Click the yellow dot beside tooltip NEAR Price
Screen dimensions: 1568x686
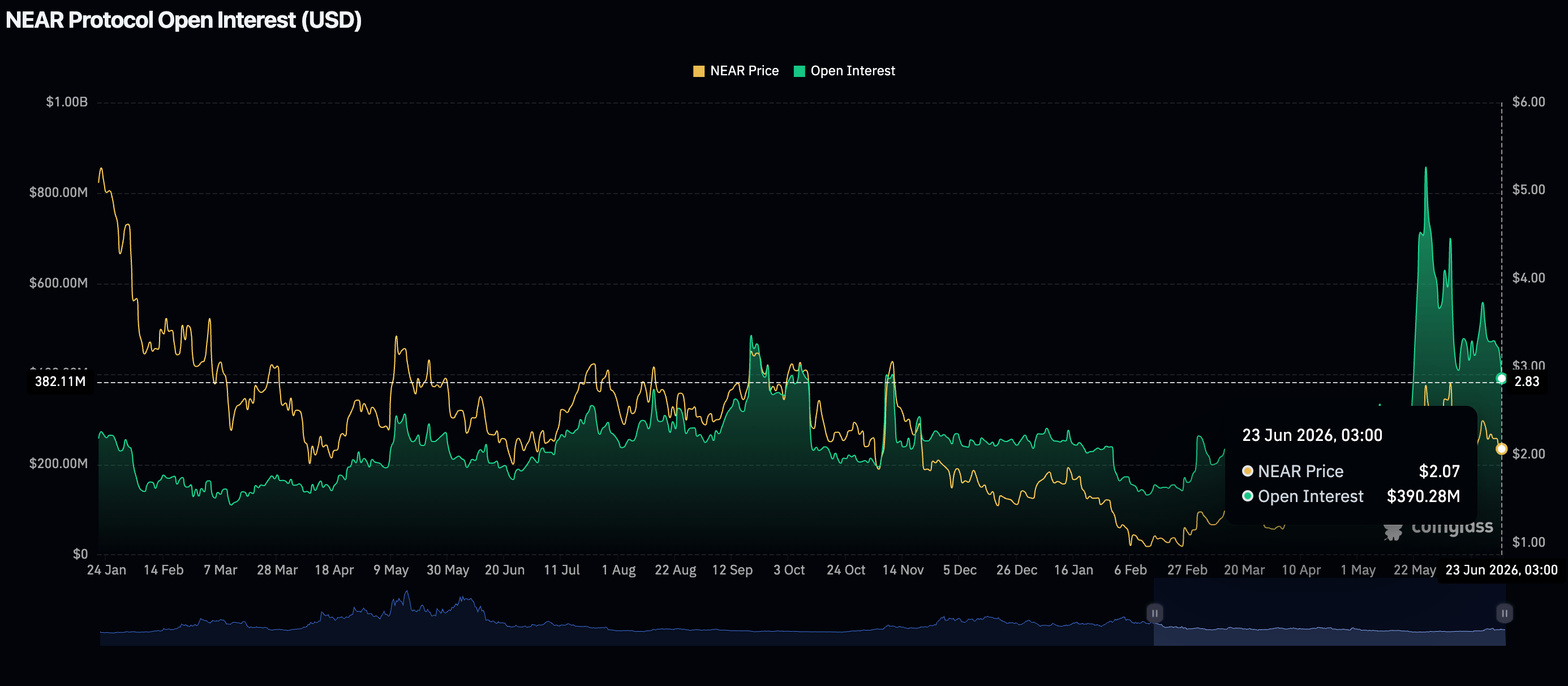pyautogui.click(x=1247, y=471)
